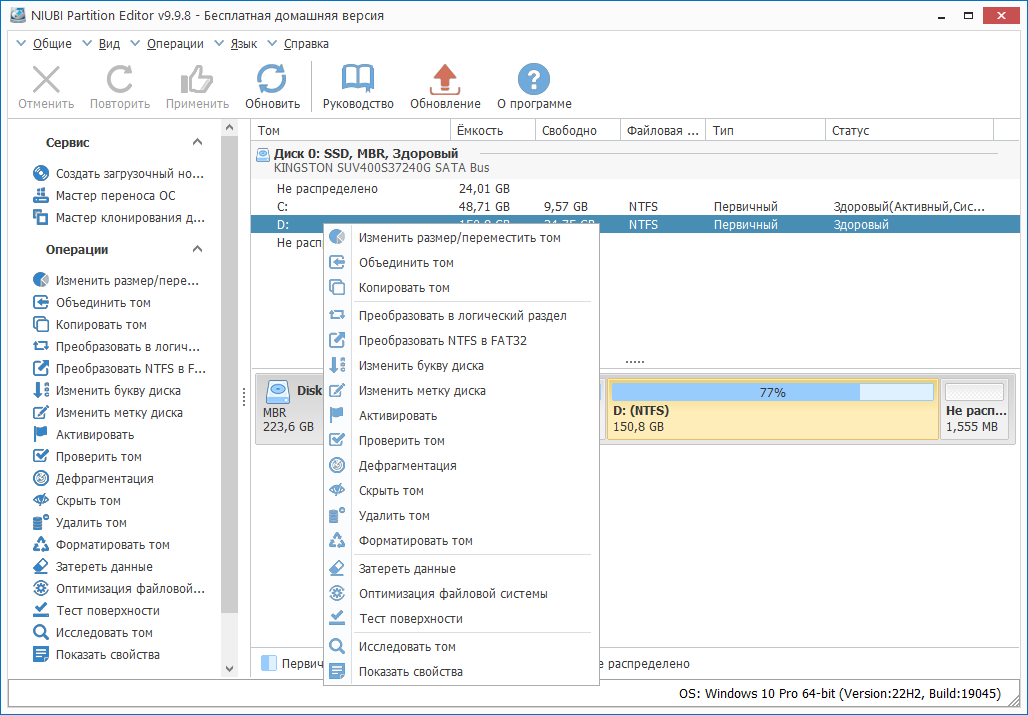
Task: Click sidebar Активировать flag icon
Action: [41, 435]
